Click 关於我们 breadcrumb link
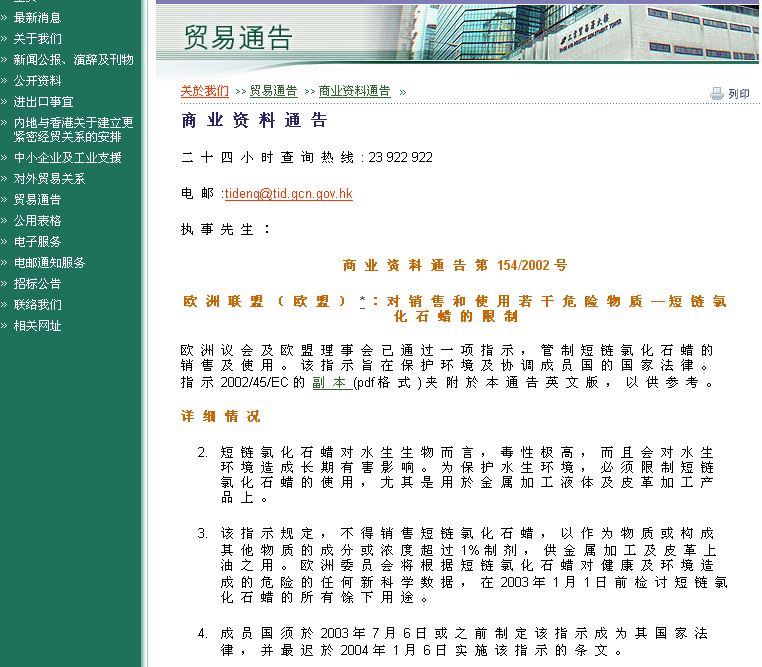Screen dimensions: 762x667 tap(204, 91)
